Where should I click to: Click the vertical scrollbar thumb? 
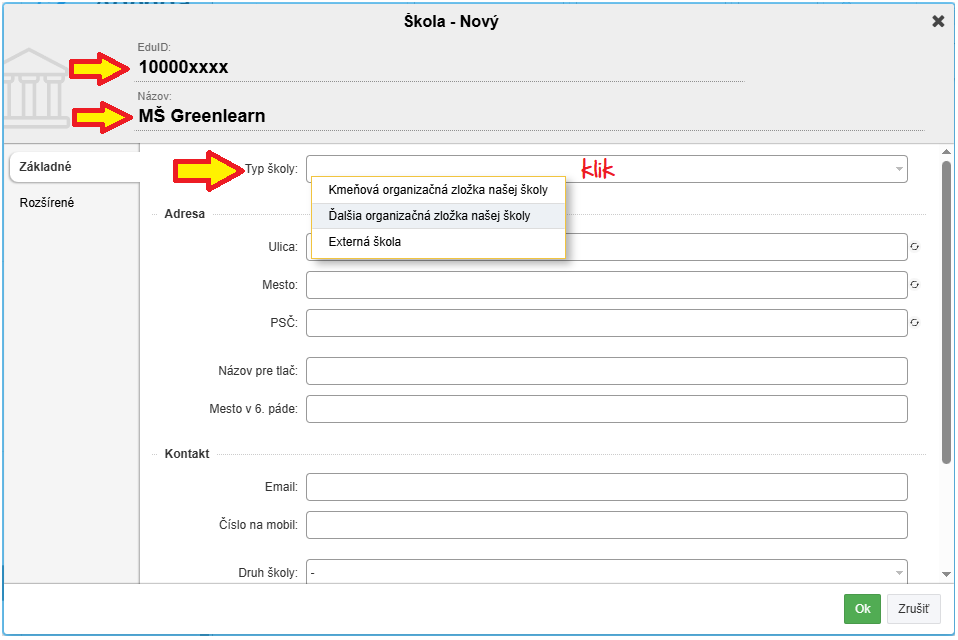click(x=946, y=310)
